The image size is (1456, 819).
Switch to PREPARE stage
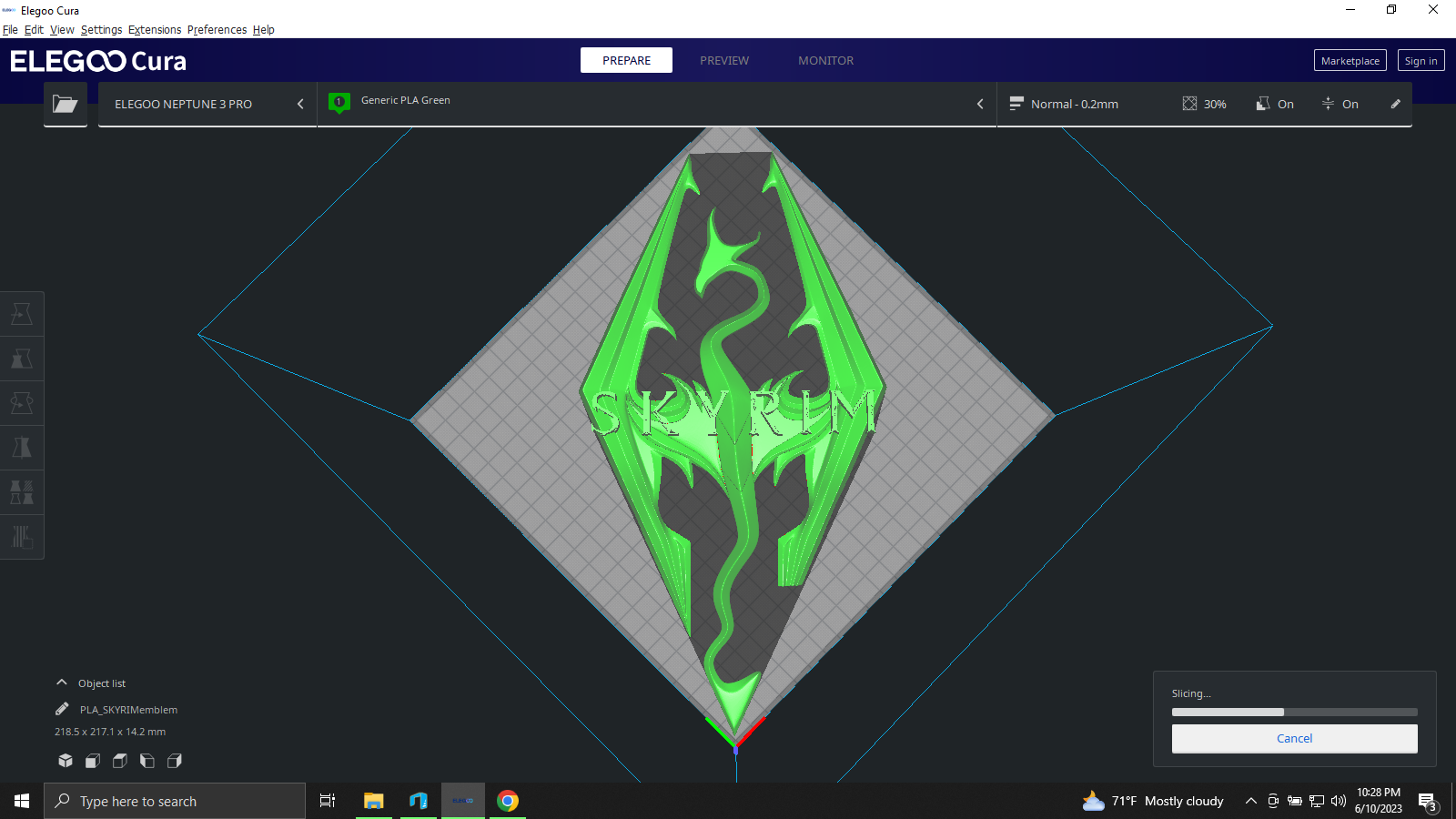[626, 60]
